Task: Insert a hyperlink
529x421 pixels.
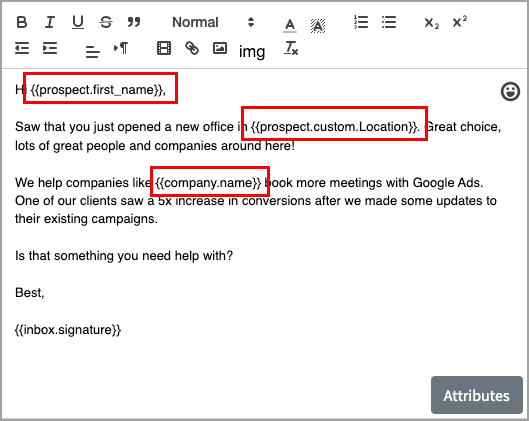Action: pos(192,48)
